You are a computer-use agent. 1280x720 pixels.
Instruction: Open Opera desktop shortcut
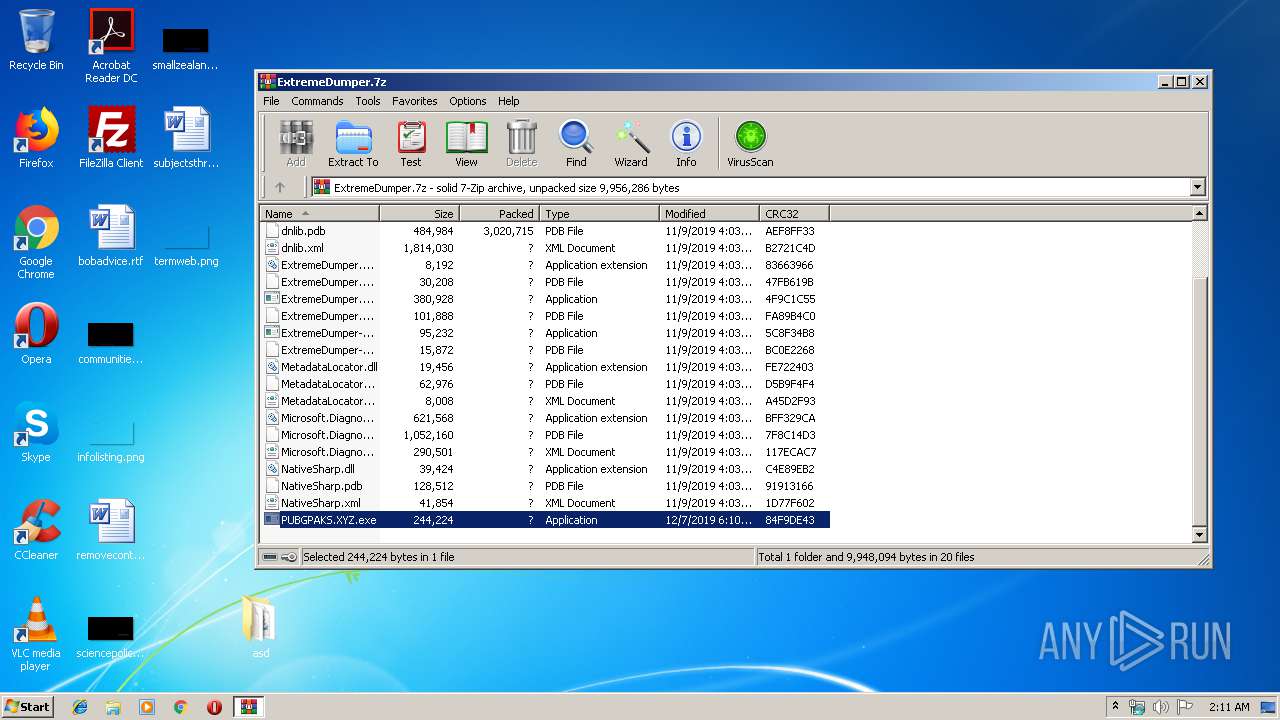coord(36,334)
